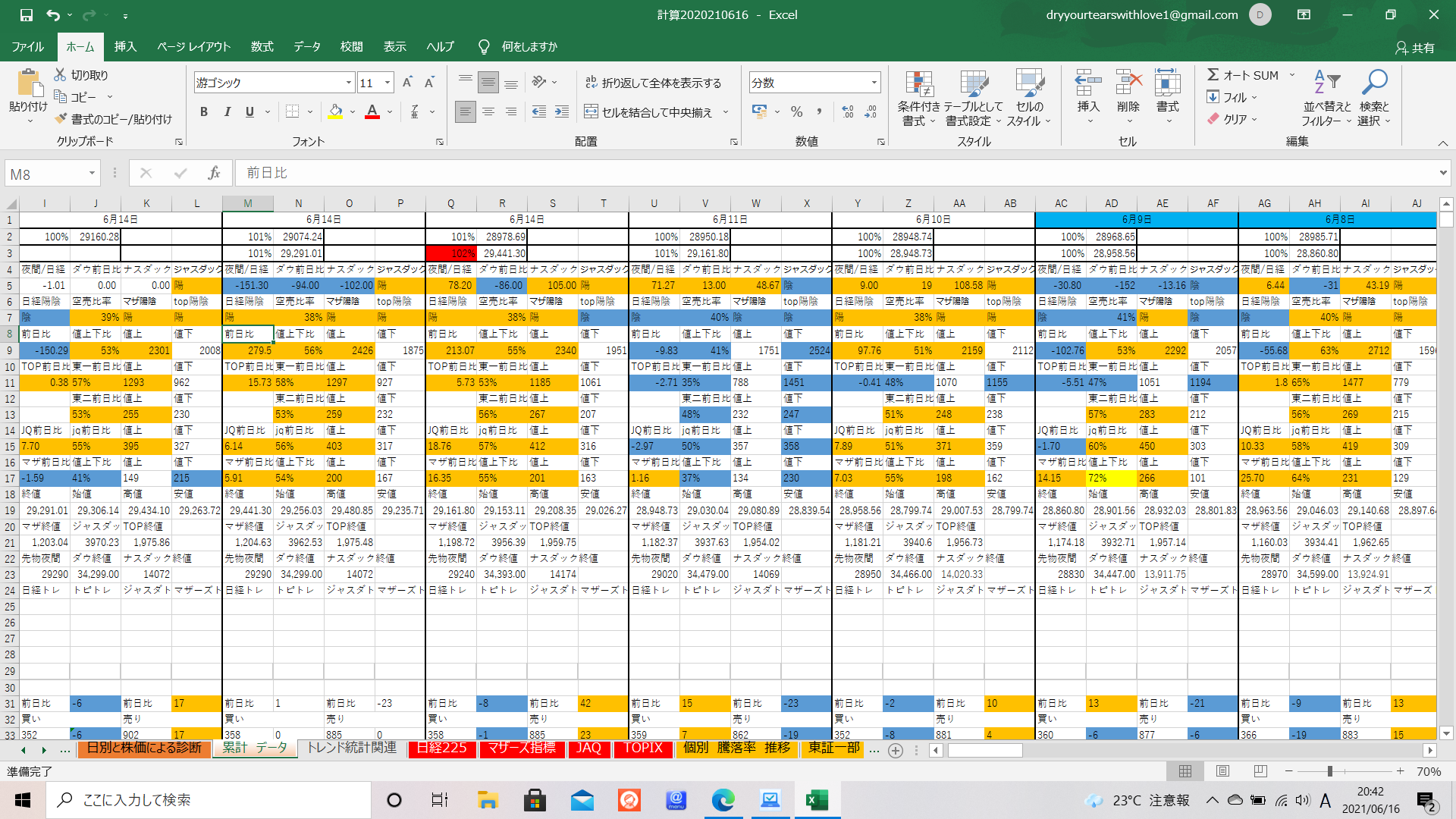Open the 数式 ribbon tab
Image resolution: width=1456 pixels, height=819 pixels.
(x=262, y=47)
